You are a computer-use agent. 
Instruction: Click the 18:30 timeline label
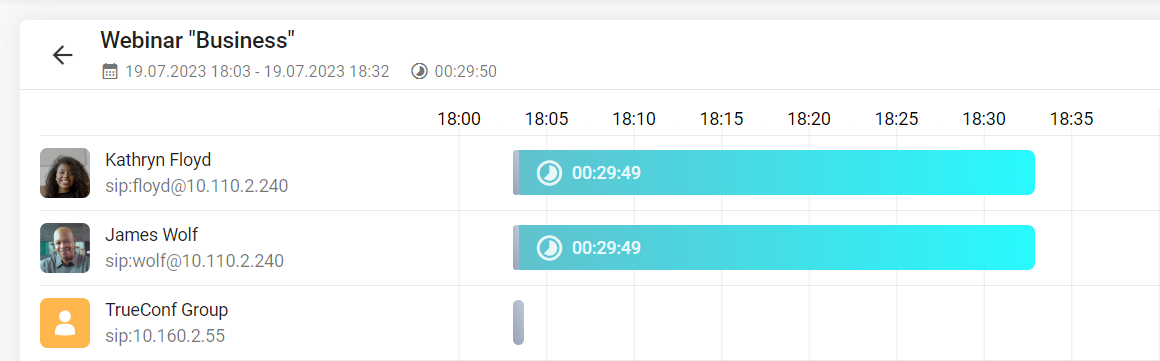coord(984,118)
